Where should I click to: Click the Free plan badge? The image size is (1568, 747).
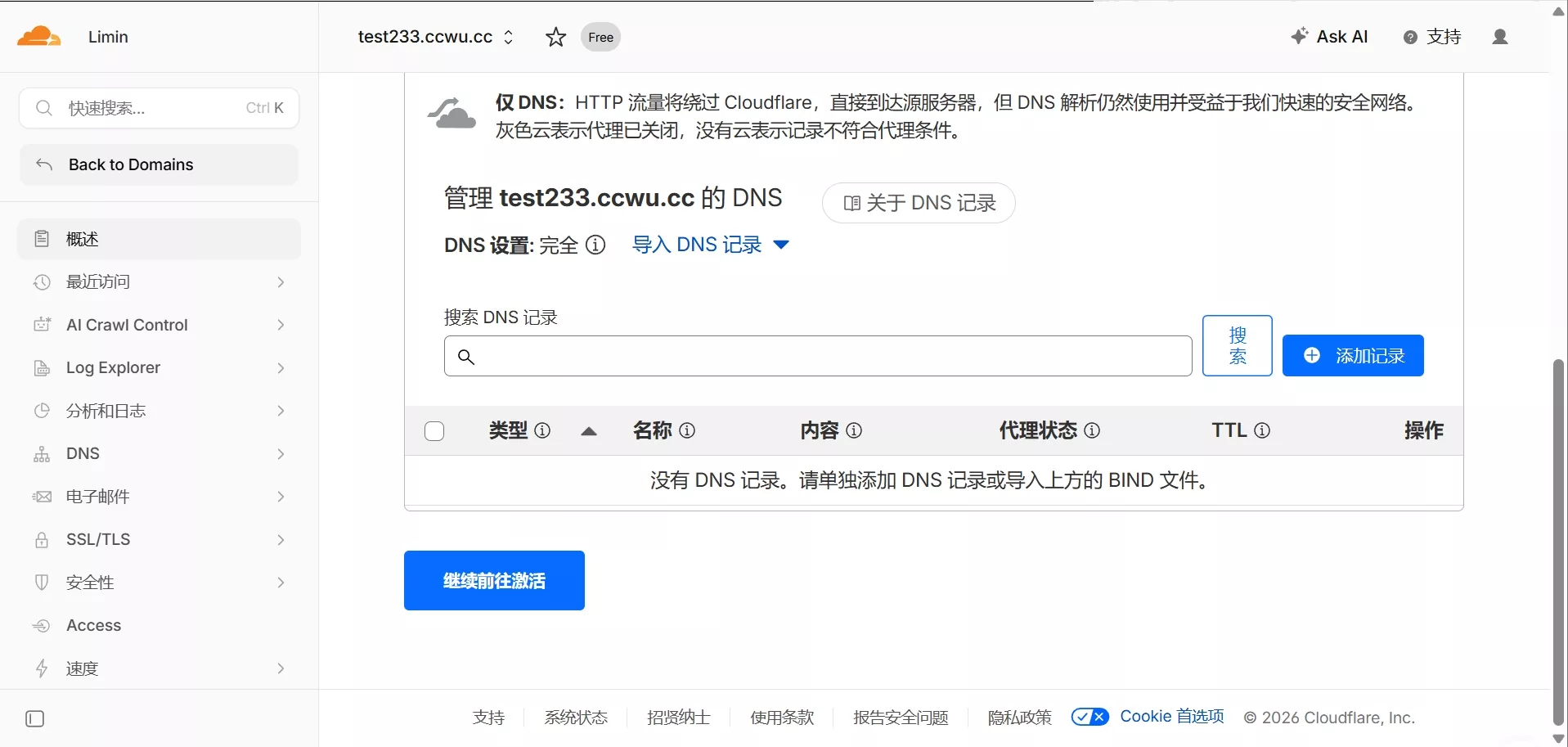tap(600, 37)
